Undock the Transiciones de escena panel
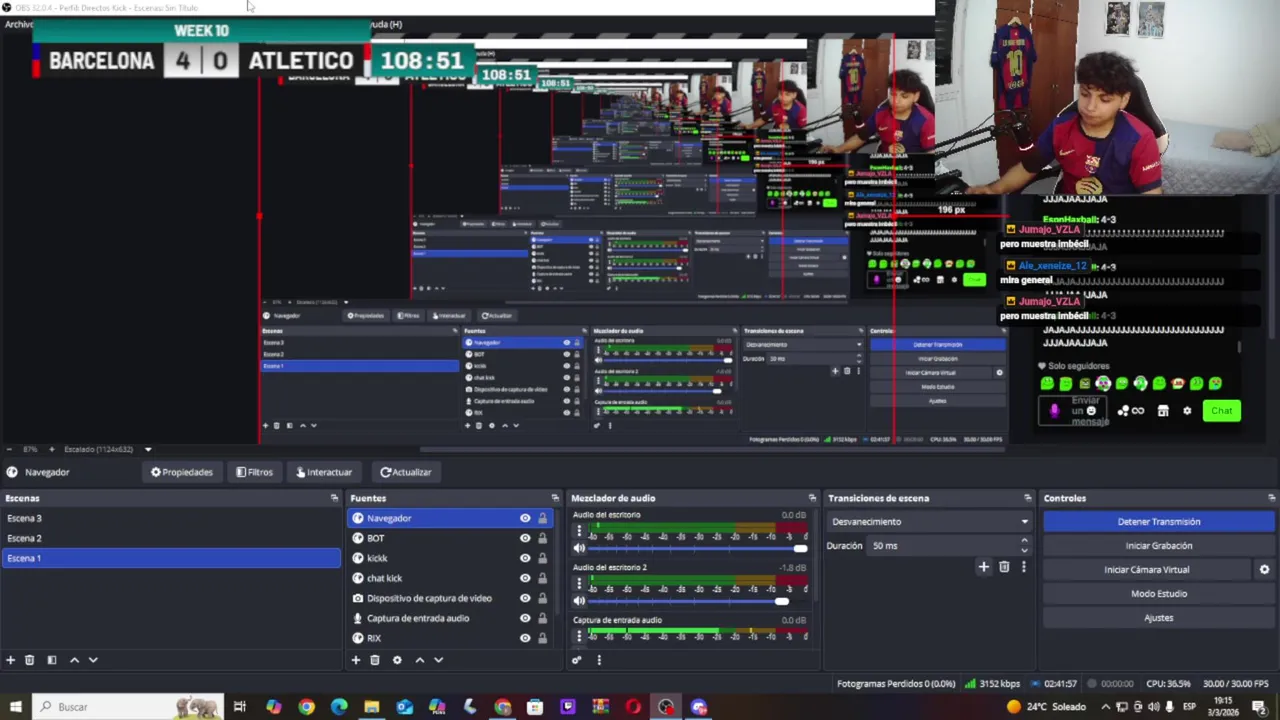 pyautogui.click(x=1027, y=498)
